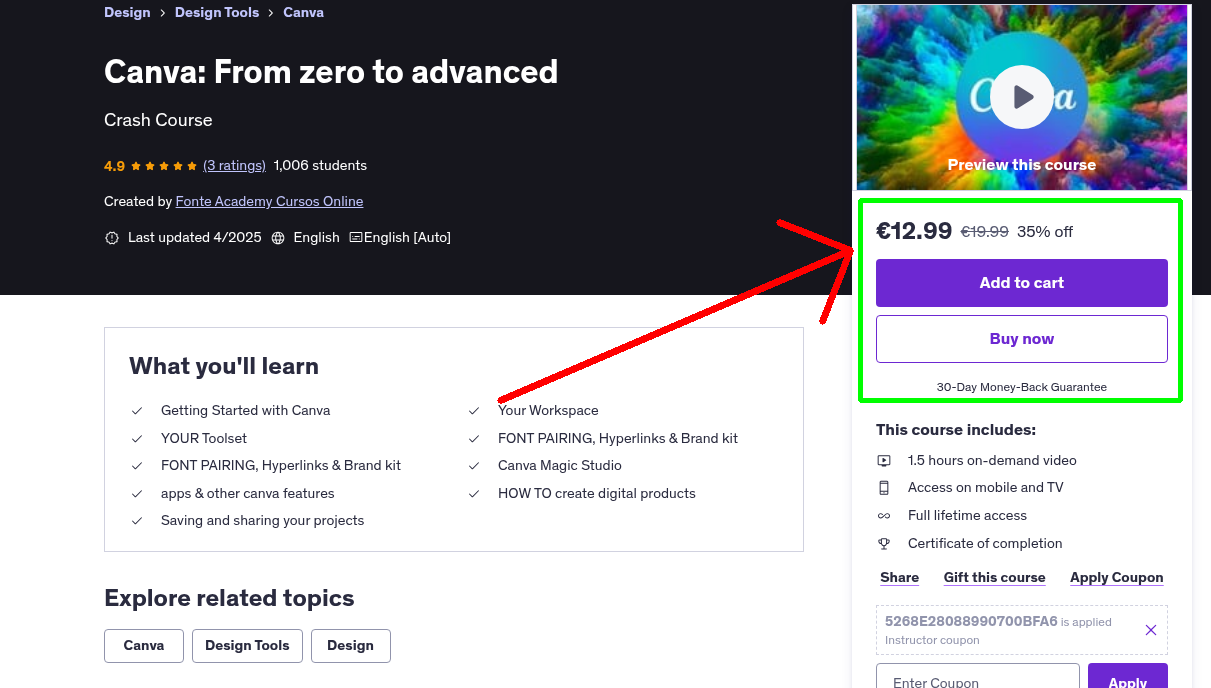Click the play preview icon on the course video
The height and width of the screenshot is (688, 1211).
(1021, 95)
